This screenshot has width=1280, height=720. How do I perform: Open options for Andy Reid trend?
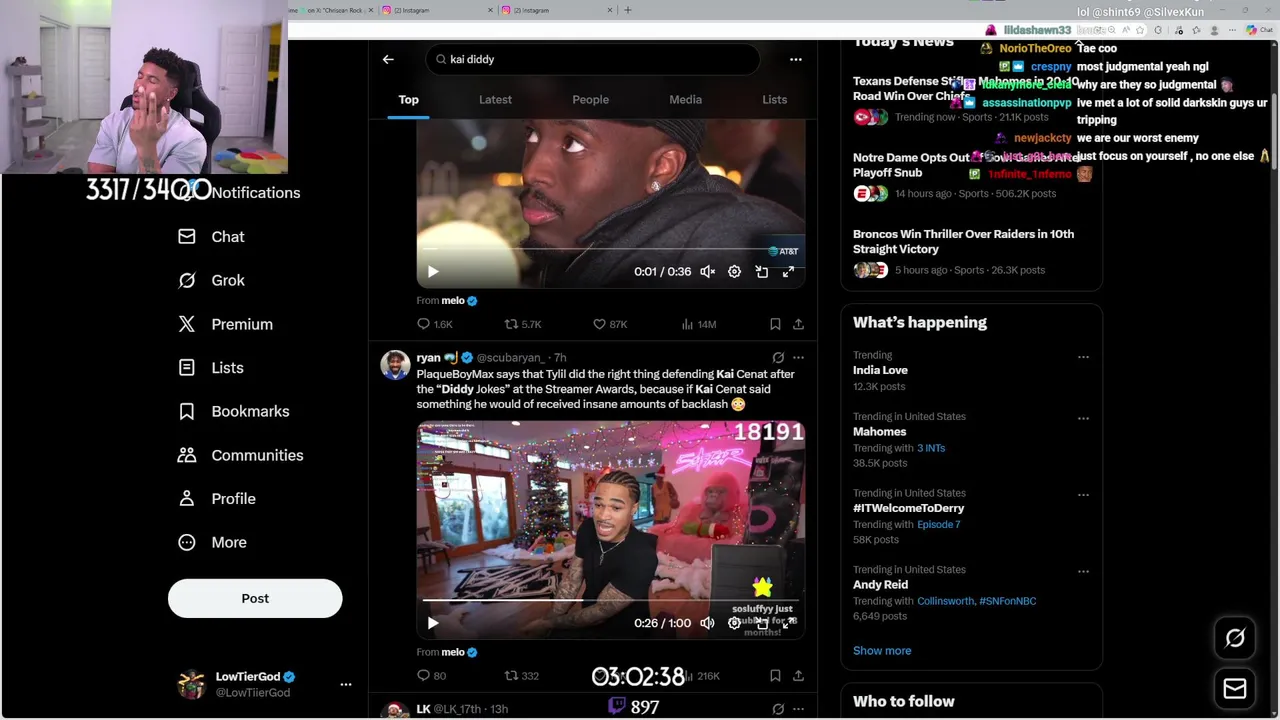(x=1083, y=571)
